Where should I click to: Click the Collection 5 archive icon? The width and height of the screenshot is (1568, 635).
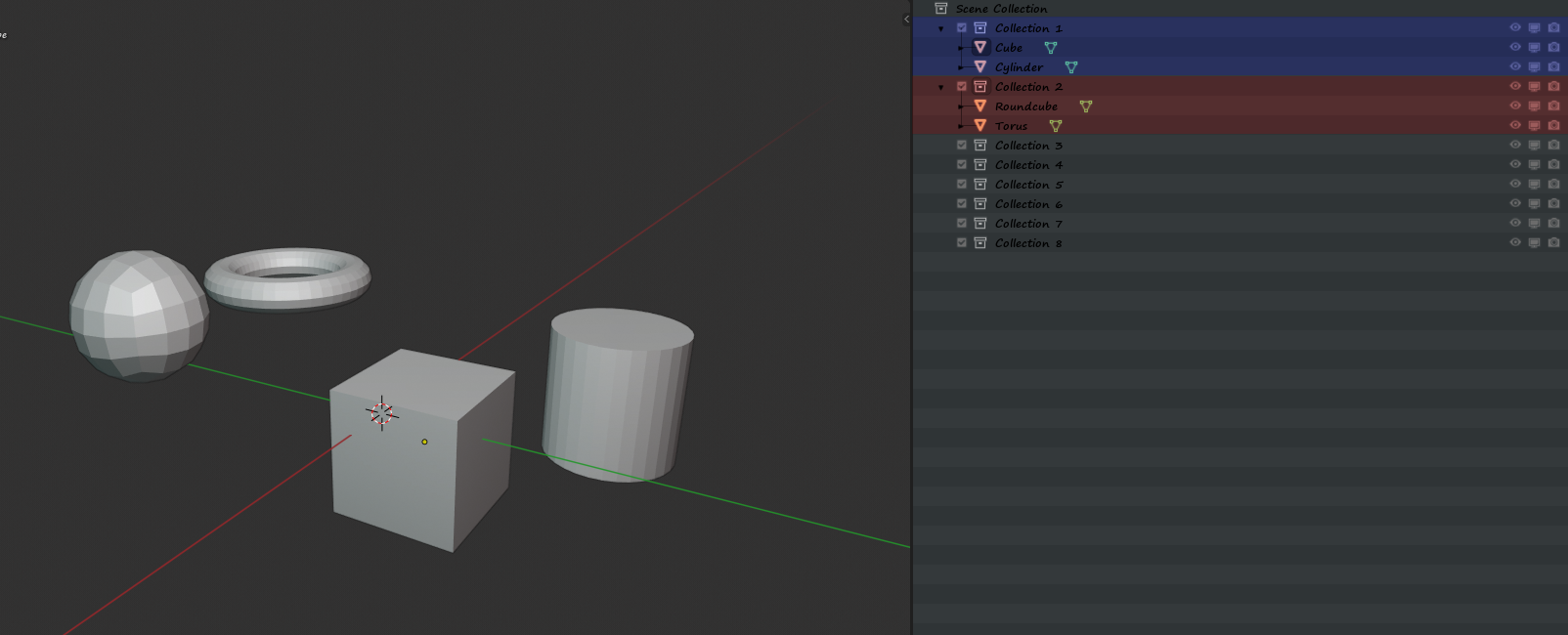[x=980, y=184]
